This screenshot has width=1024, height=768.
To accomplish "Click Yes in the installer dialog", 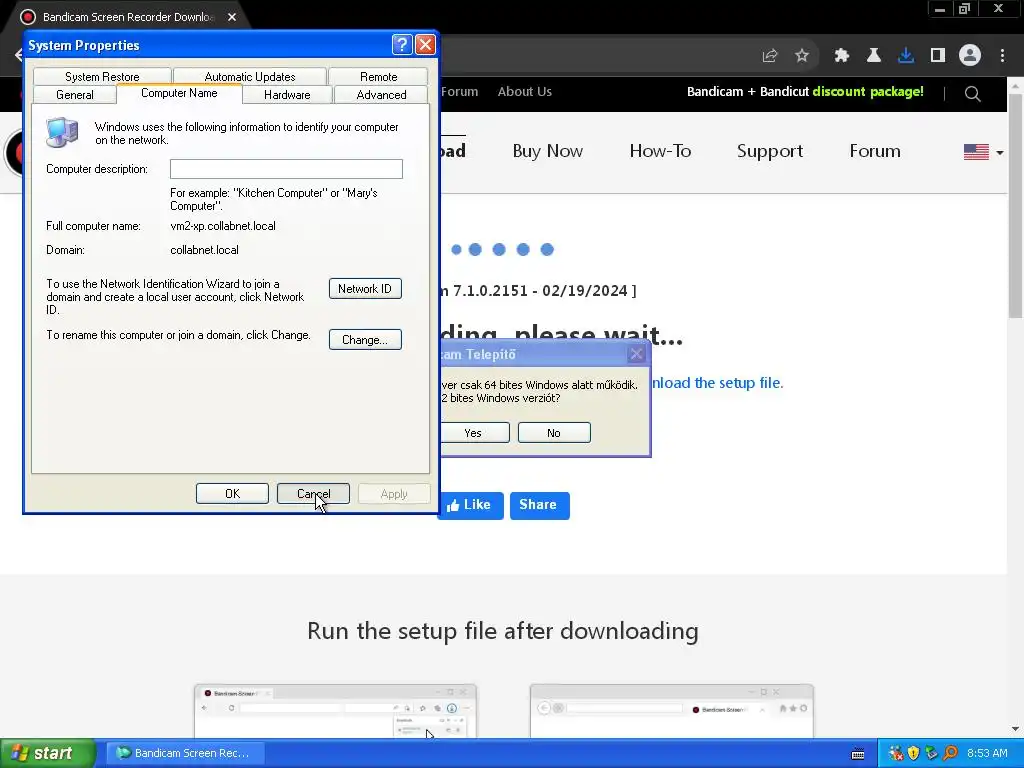I will (474, 432).
